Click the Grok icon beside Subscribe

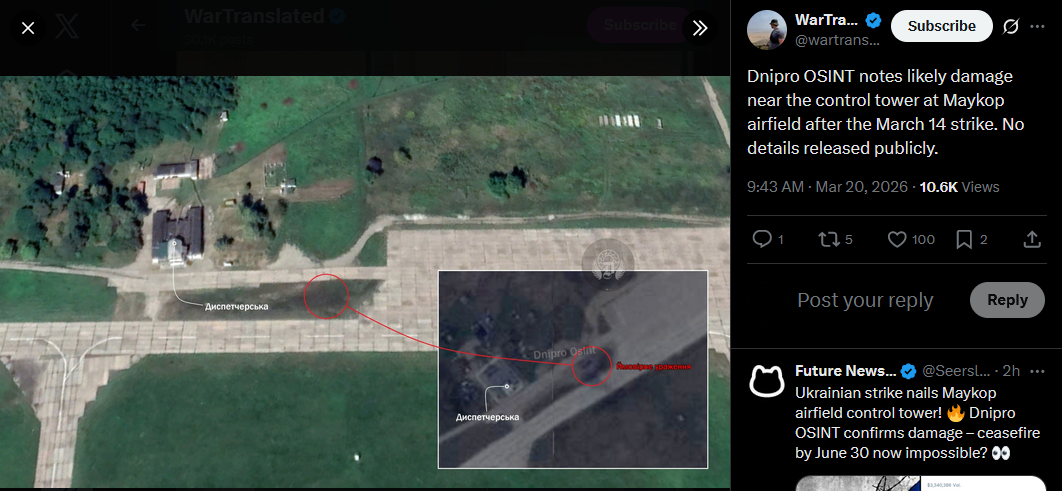click(x=1011, y=26)
